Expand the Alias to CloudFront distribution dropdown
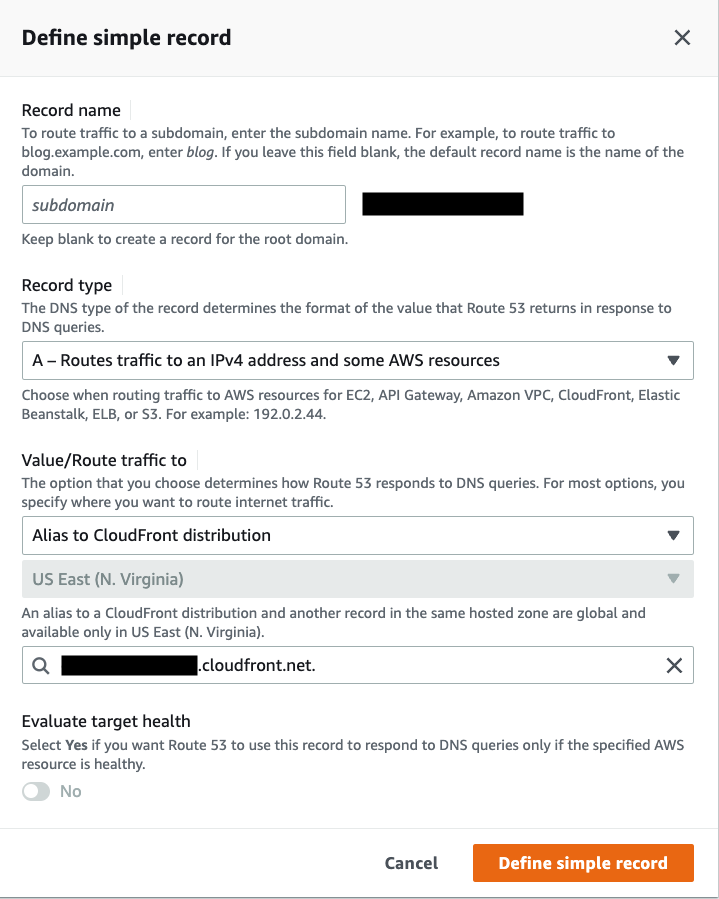This screenshot has height=899, width=719. tap(357, 535)
